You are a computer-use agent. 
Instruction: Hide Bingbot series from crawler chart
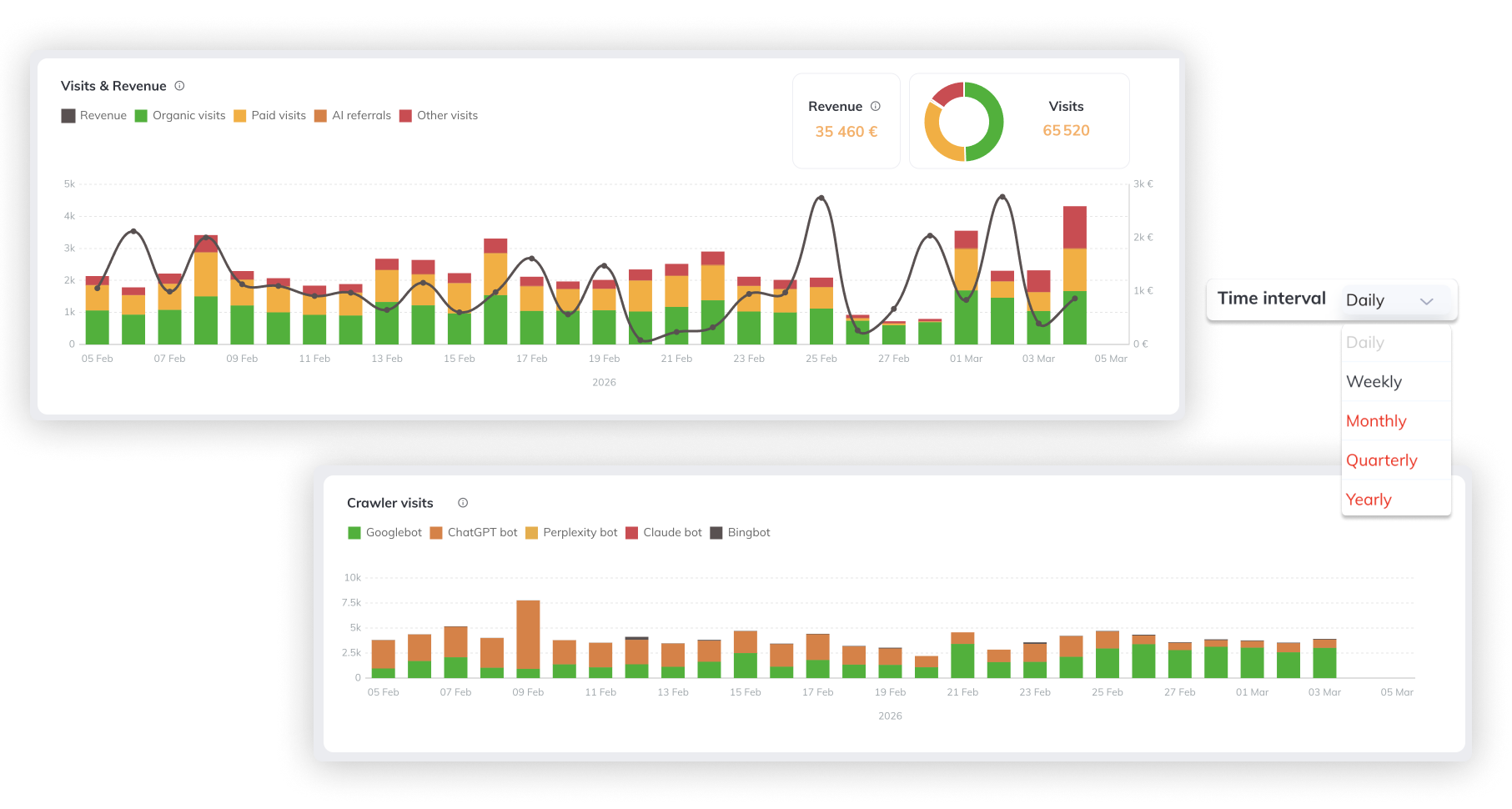pos(741,533)
